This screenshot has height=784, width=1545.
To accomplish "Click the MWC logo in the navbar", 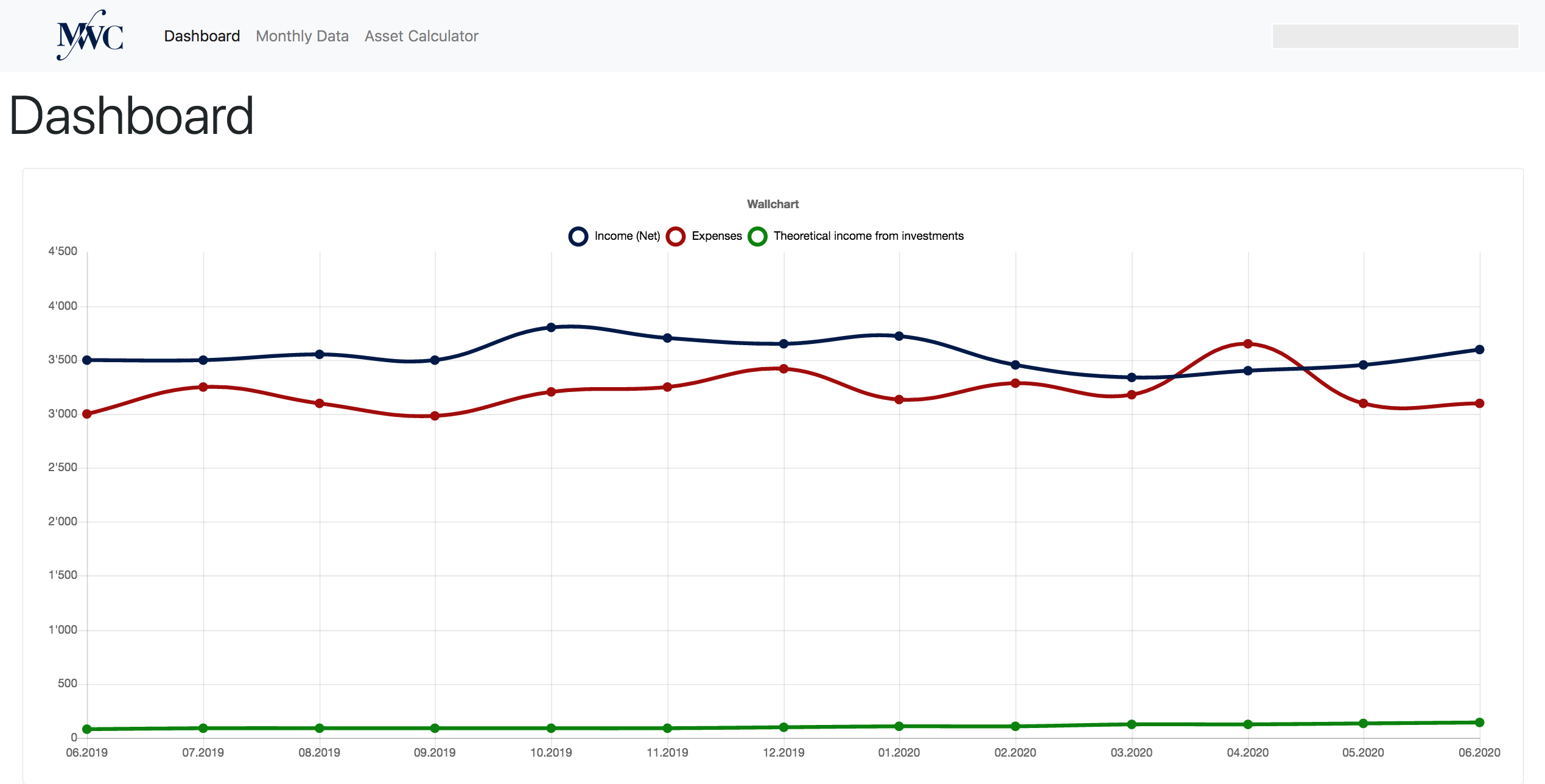I will point(90,35).
